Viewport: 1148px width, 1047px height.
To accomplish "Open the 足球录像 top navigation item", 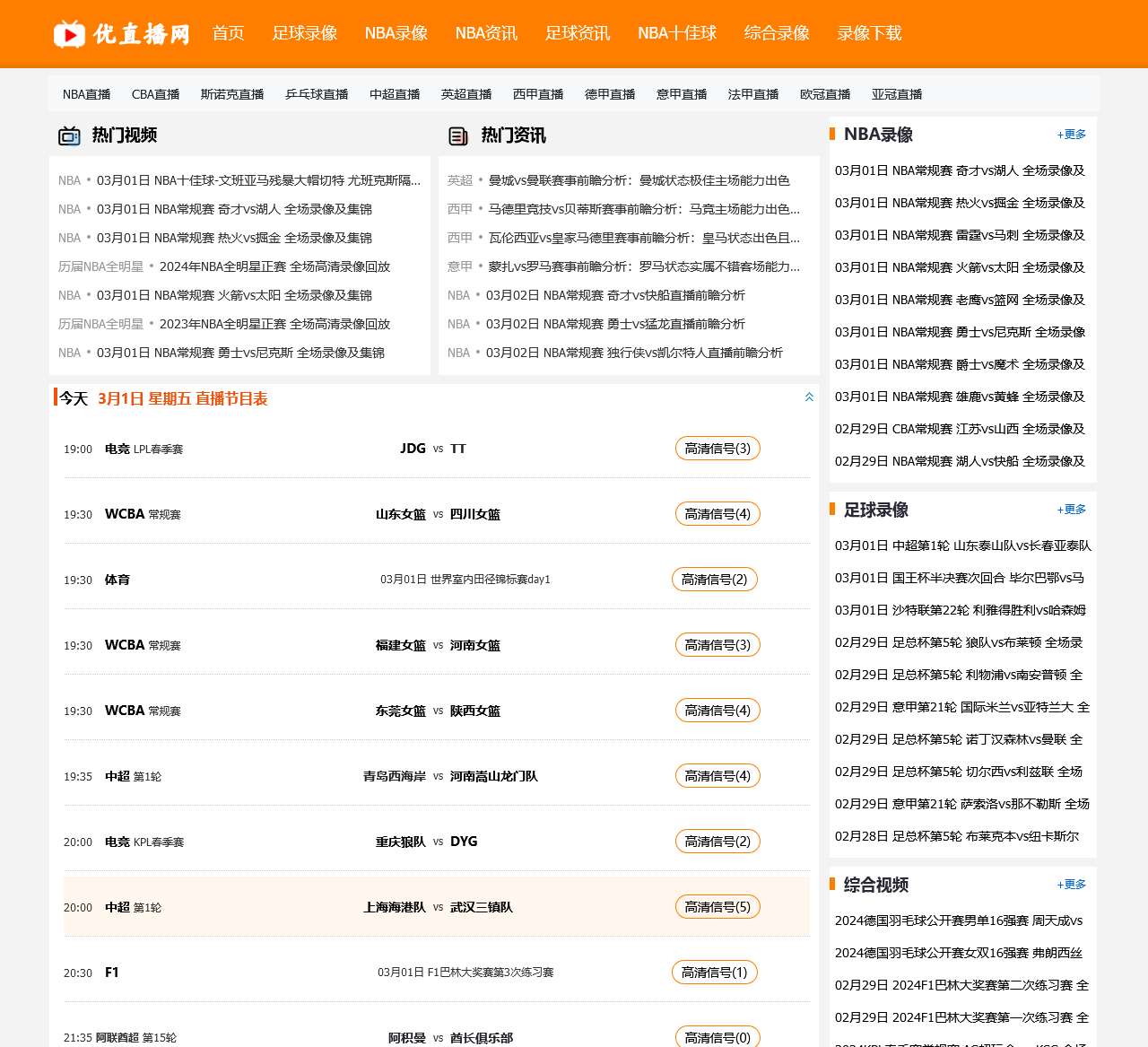I will [x=304, y=33].
